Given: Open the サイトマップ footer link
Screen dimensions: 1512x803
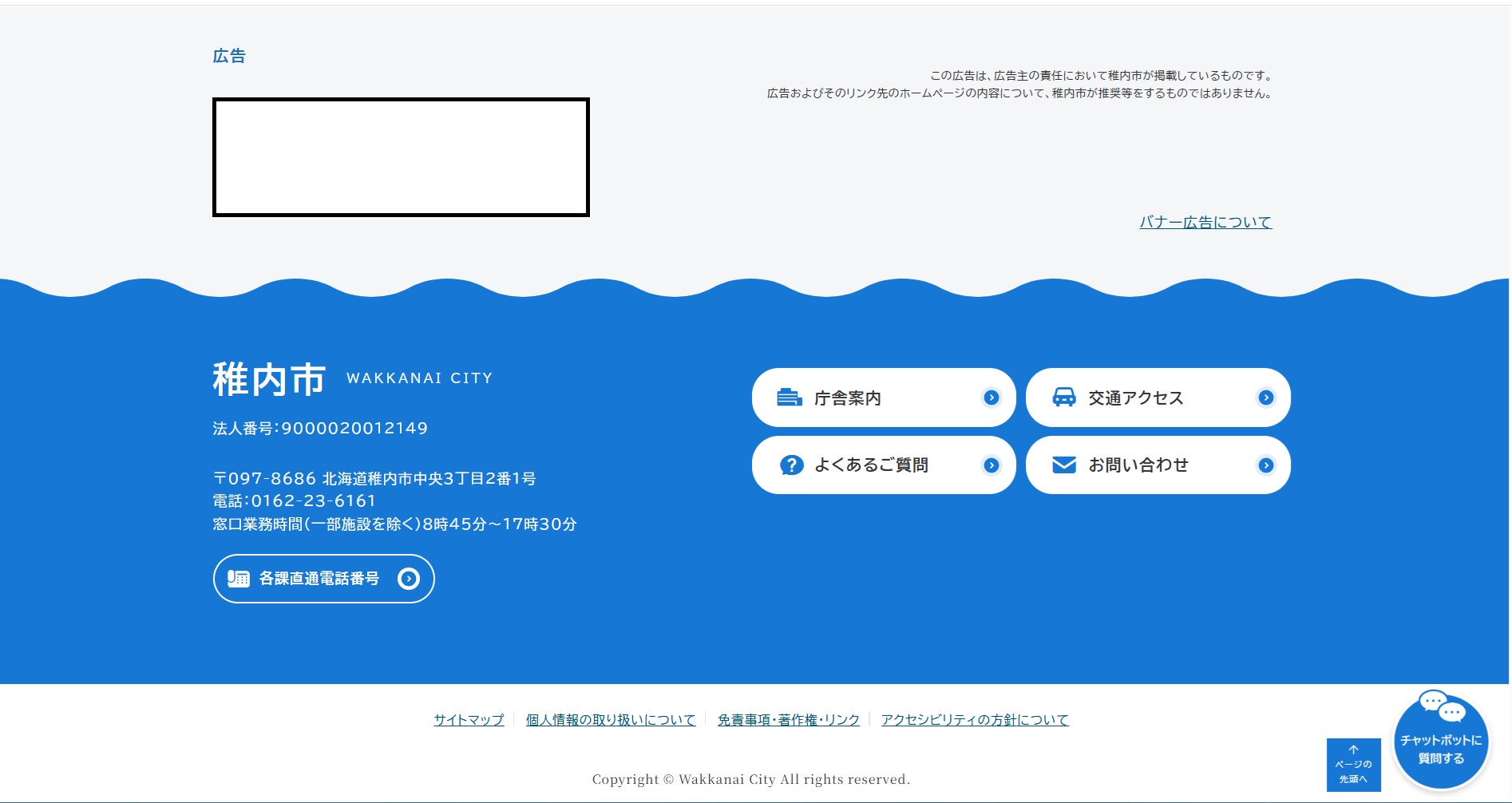Looking at the screenshot, I should pyautogui.click(x=469, y=720).
